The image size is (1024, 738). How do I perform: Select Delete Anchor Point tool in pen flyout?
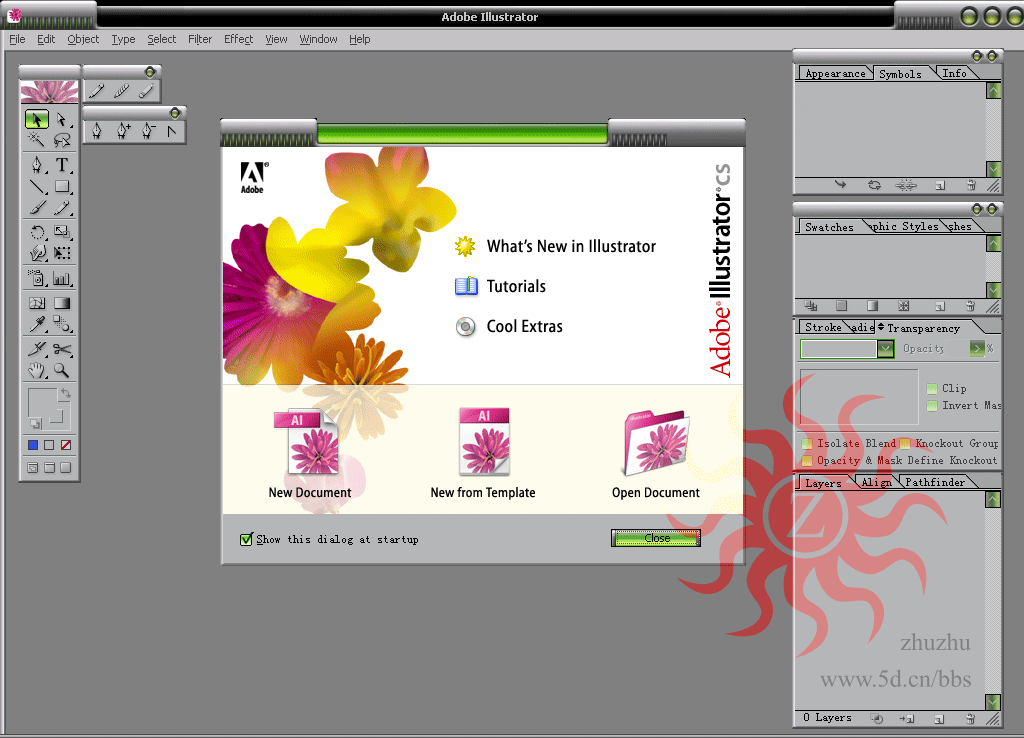[x=148, y=131]
